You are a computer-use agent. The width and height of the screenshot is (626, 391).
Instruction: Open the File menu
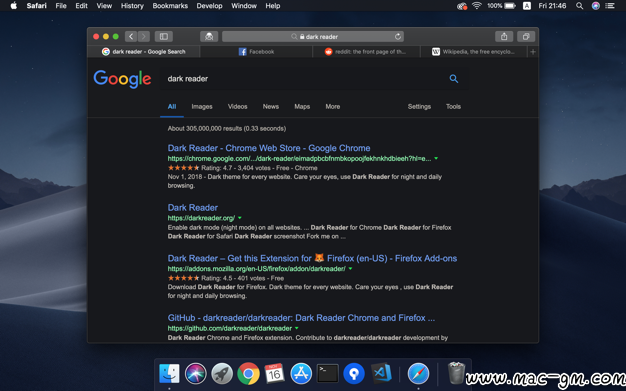(x=61, y=6)
